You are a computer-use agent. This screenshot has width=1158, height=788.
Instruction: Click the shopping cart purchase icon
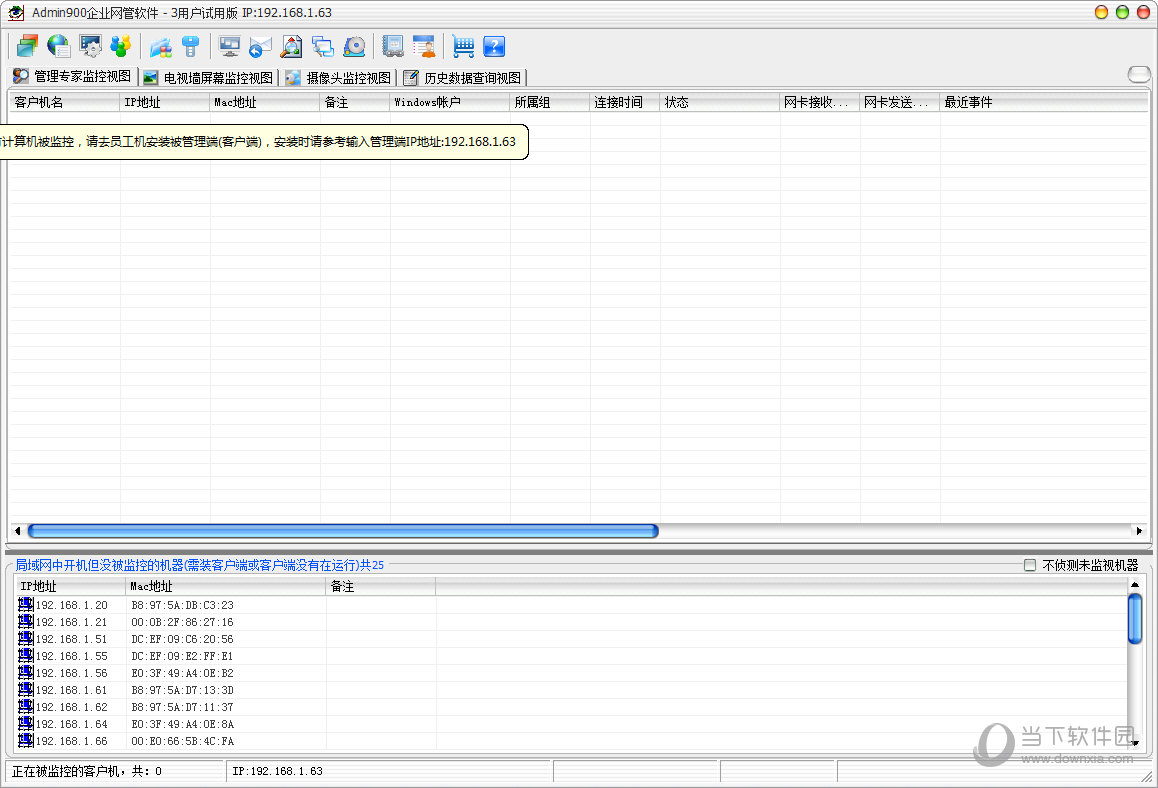click(x=463, y=47)
